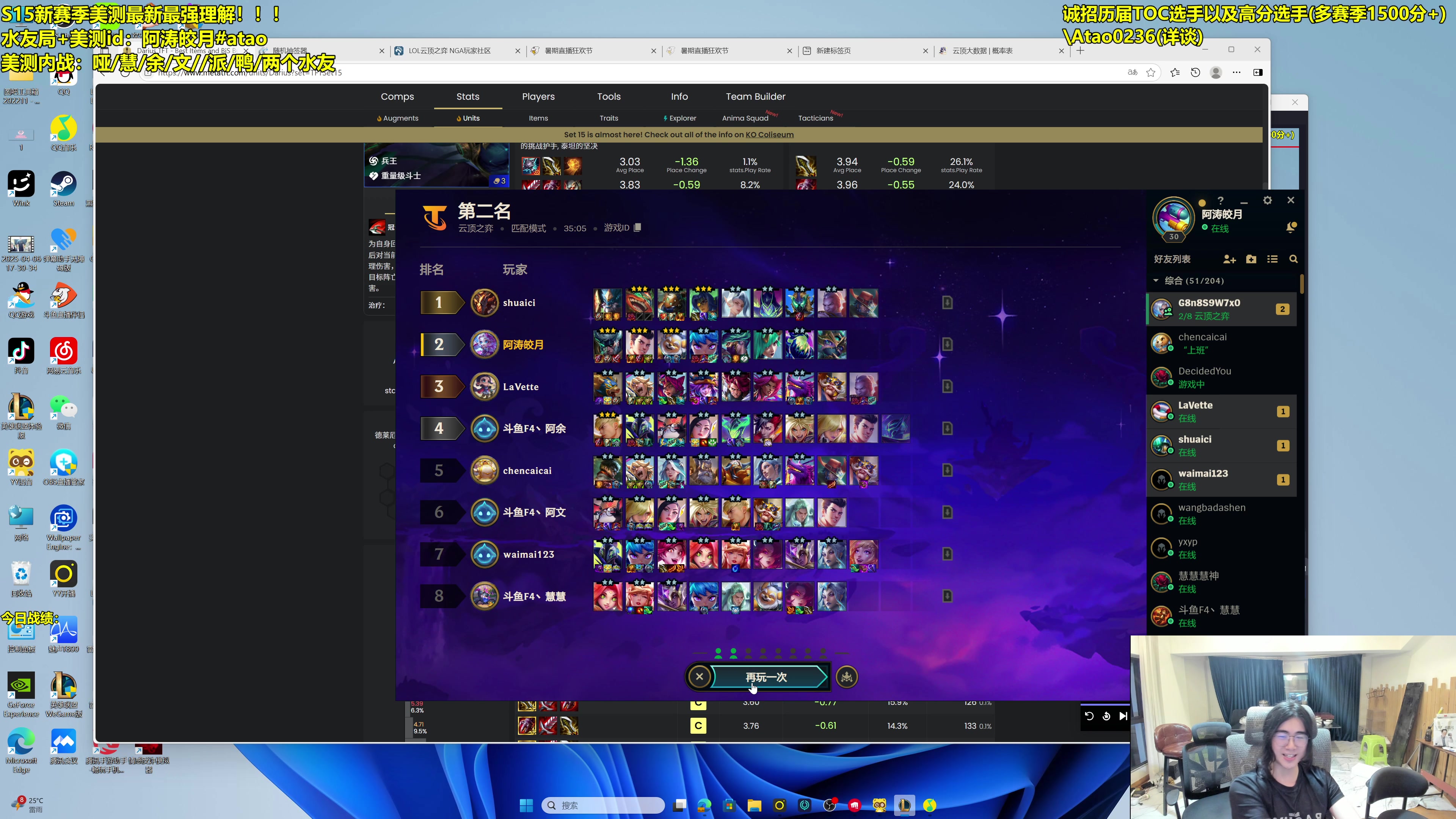Select friend 慧慧慧神 in friends list
1456x819 pixels.
1221,582
